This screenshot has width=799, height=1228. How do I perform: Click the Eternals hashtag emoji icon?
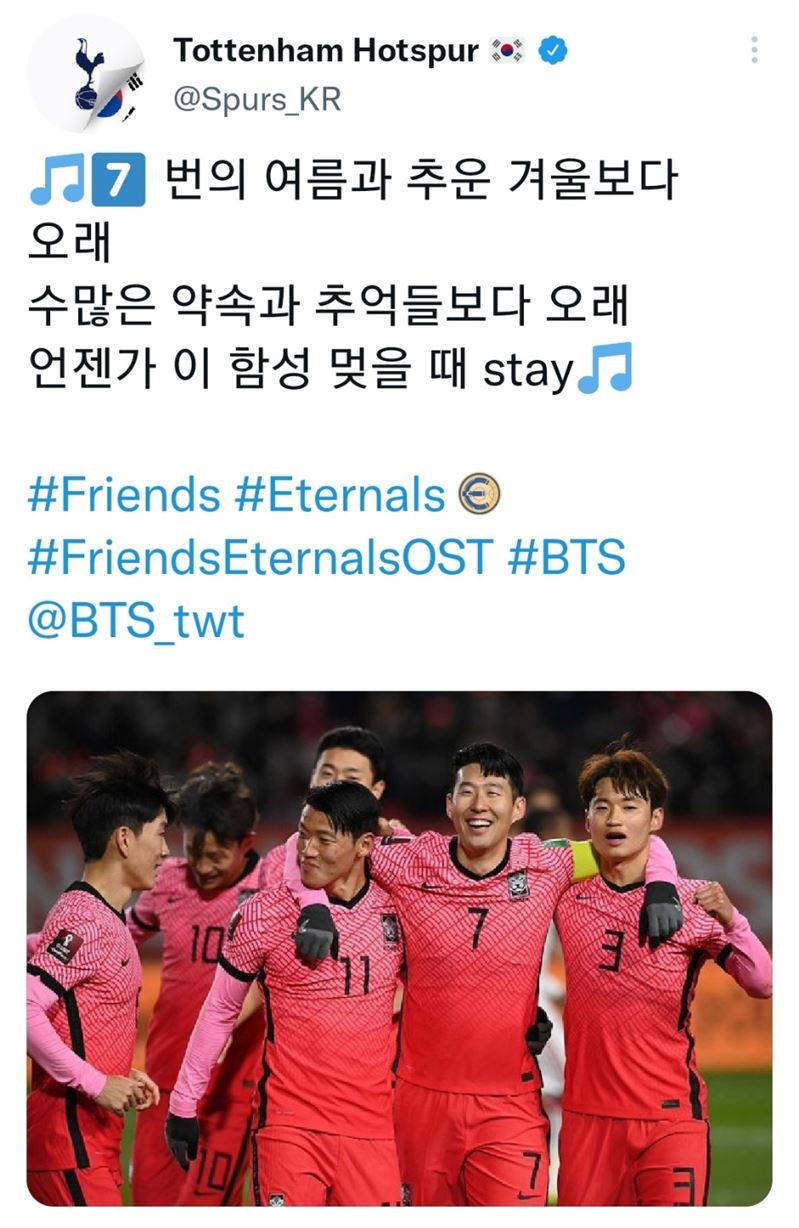[x=478, y=494]
